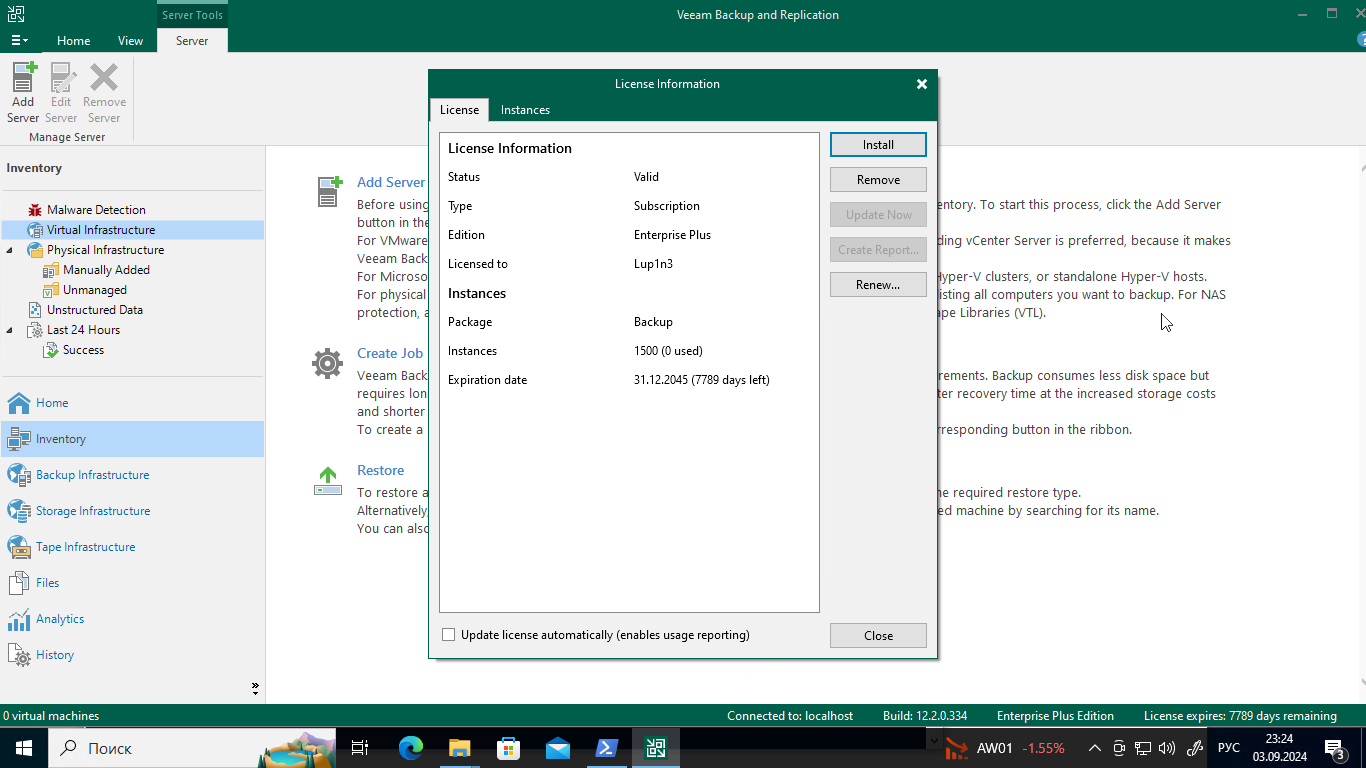Click Connected to: localhost status text
Viewport: 1366px width, 768px height.
790,716
